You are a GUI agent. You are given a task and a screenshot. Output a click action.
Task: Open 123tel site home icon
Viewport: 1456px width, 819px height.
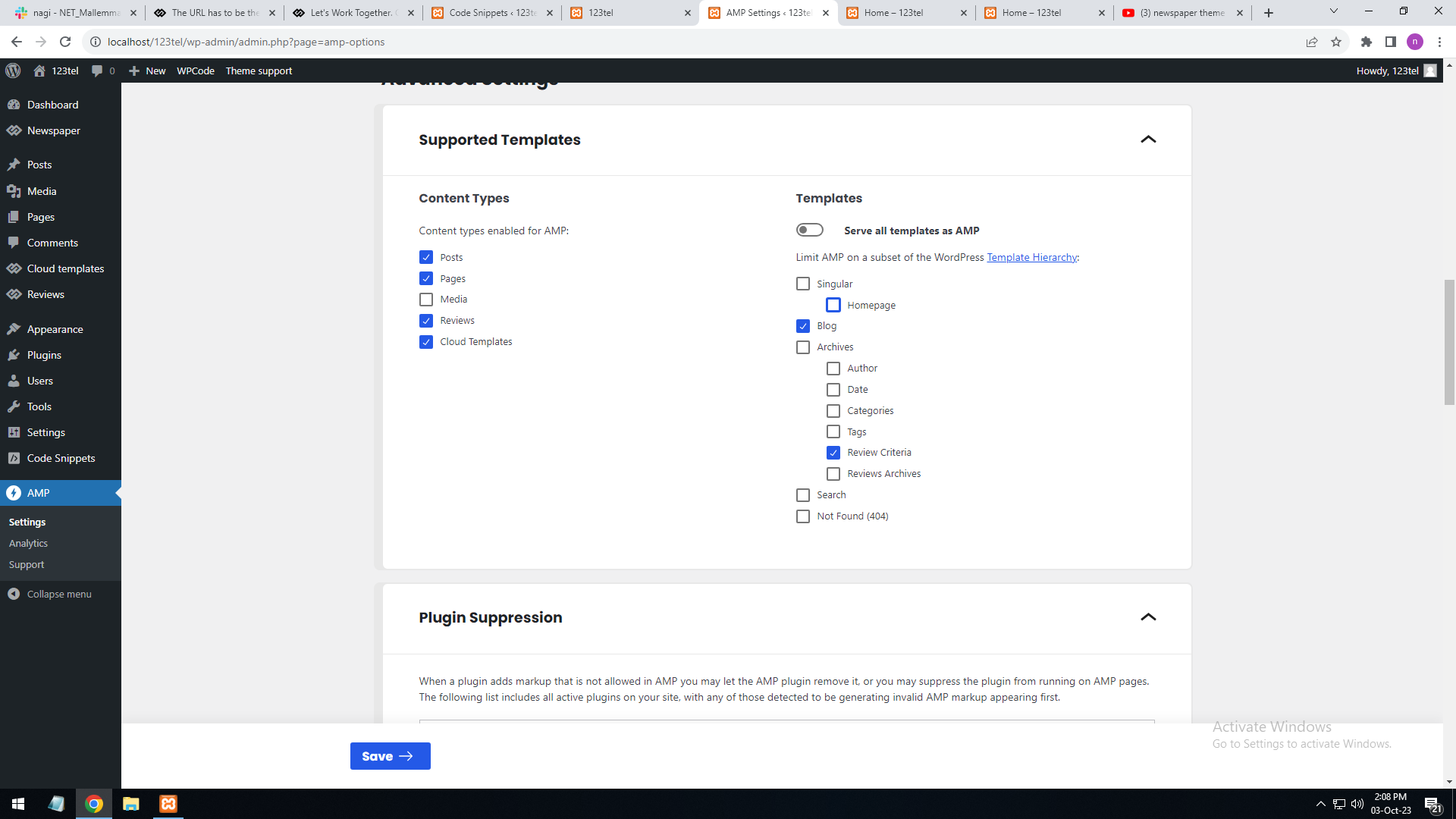[39, 71]
